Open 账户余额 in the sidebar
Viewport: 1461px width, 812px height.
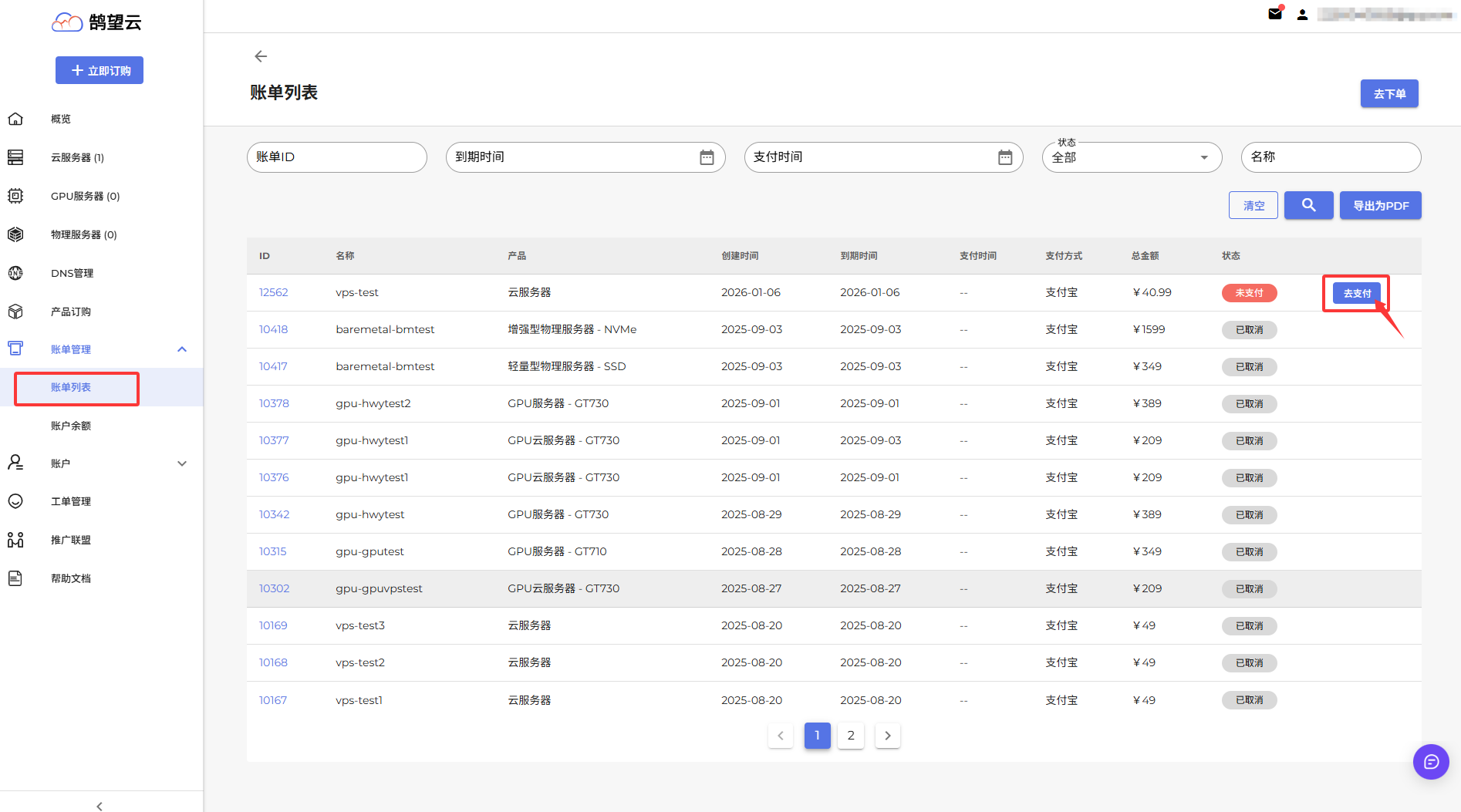click(x=71, y=426)
